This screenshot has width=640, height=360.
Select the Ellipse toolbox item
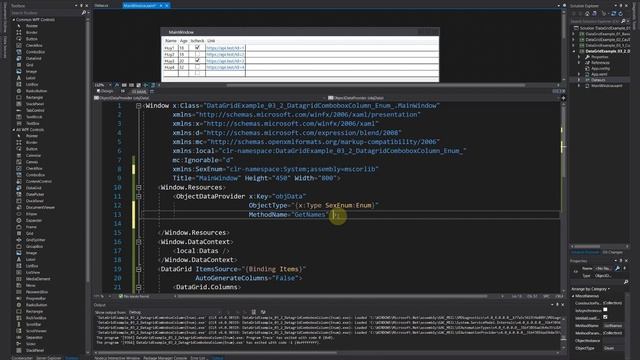click(x=31, y=214)
